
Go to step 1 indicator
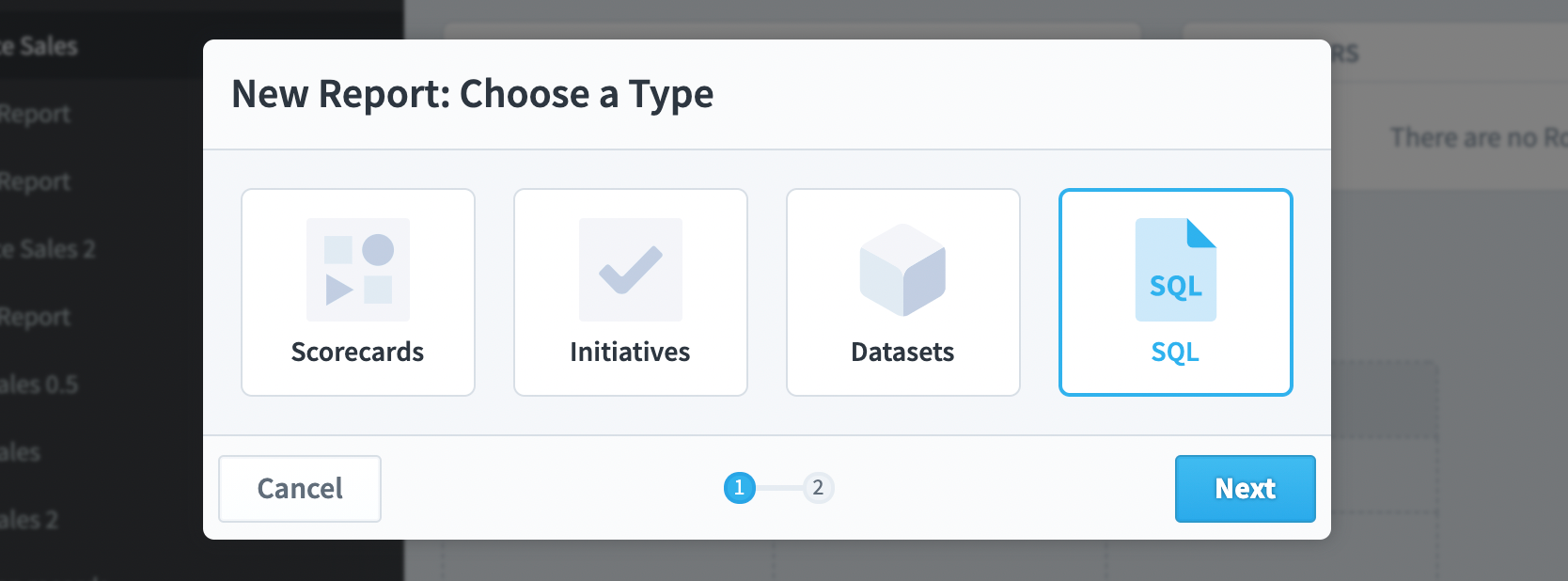pyautogui.click(x=740, y=488)
